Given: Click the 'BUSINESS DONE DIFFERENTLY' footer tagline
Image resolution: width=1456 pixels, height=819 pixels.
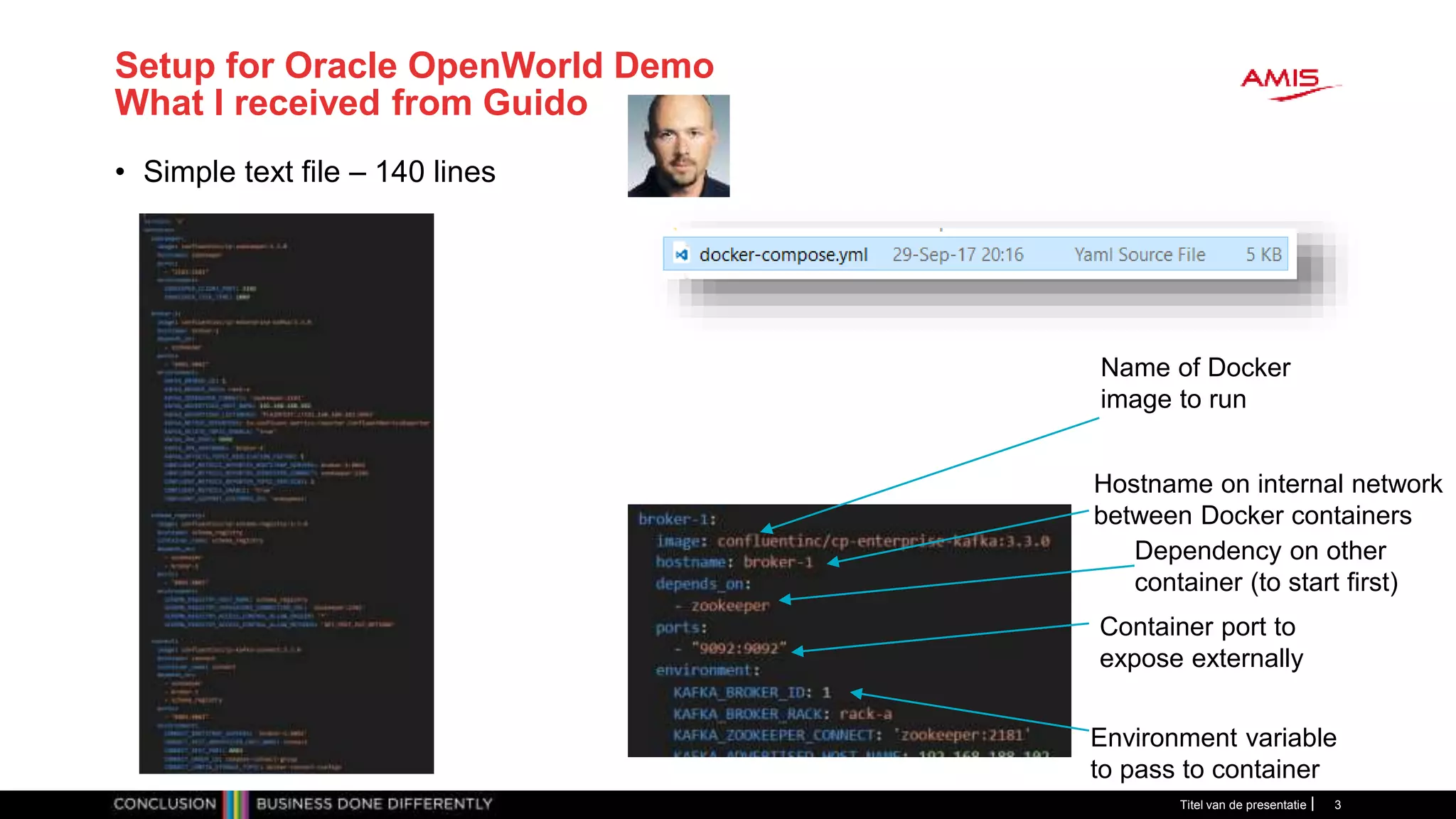Looking at the screenshot, I should click(x=374, y=804).
